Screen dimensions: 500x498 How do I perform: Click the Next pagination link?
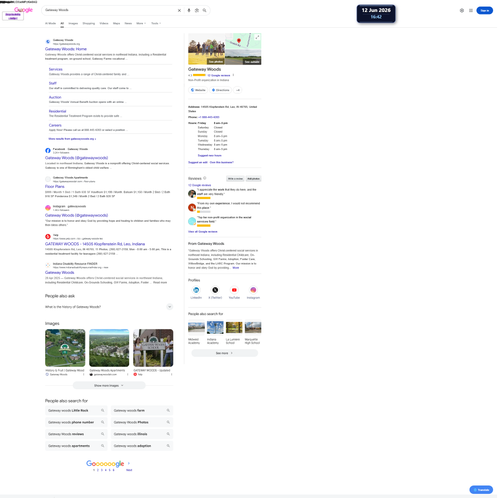pos(129,470)
